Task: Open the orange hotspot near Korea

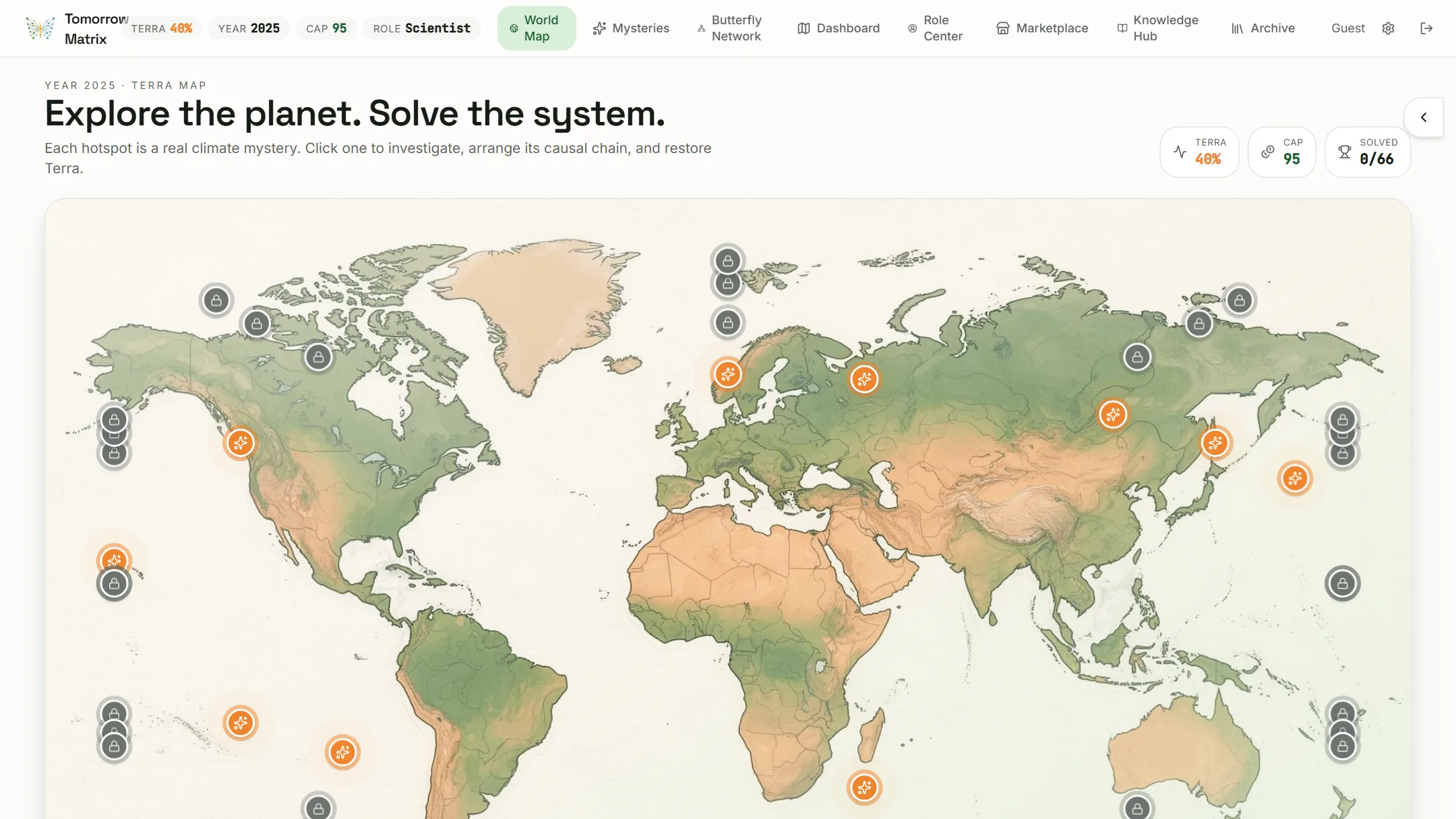Action: click(x=1215, y=443)
